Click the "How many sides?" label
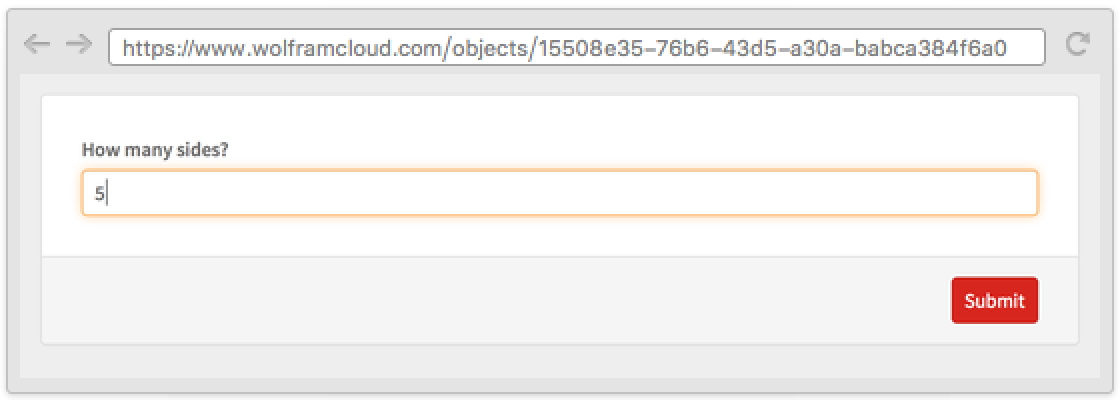 (x=155, y=150)
